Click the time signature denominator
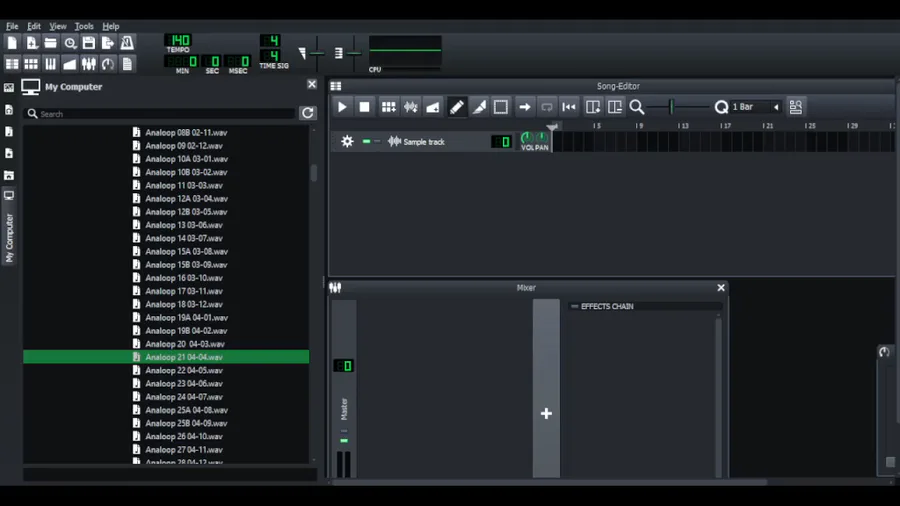The height and width of the screenshot is (506, 900). click(270, 56)
